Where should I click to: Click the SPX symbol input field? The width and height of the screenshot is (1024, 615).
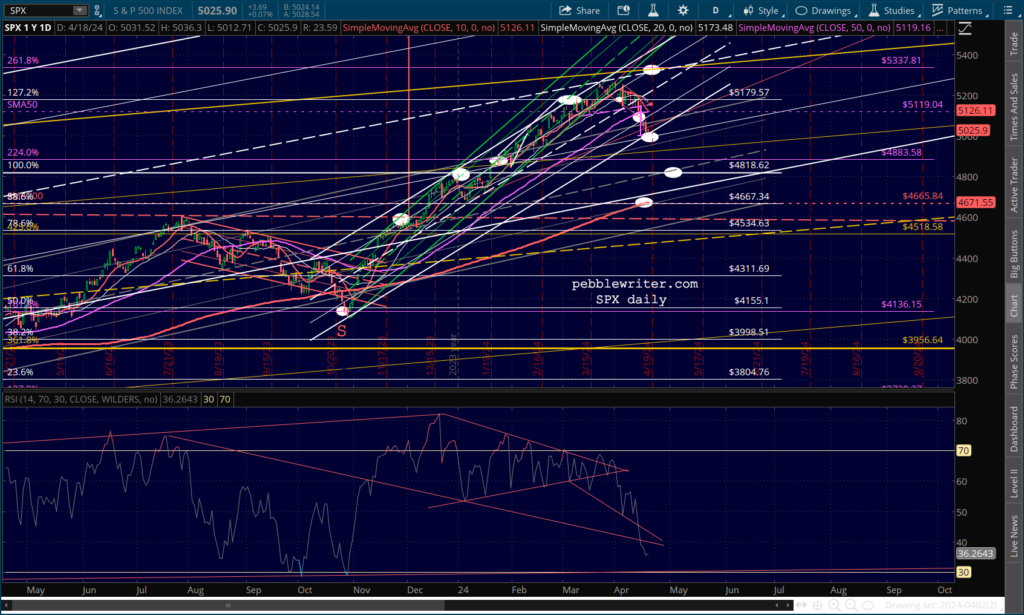[39, 10]
